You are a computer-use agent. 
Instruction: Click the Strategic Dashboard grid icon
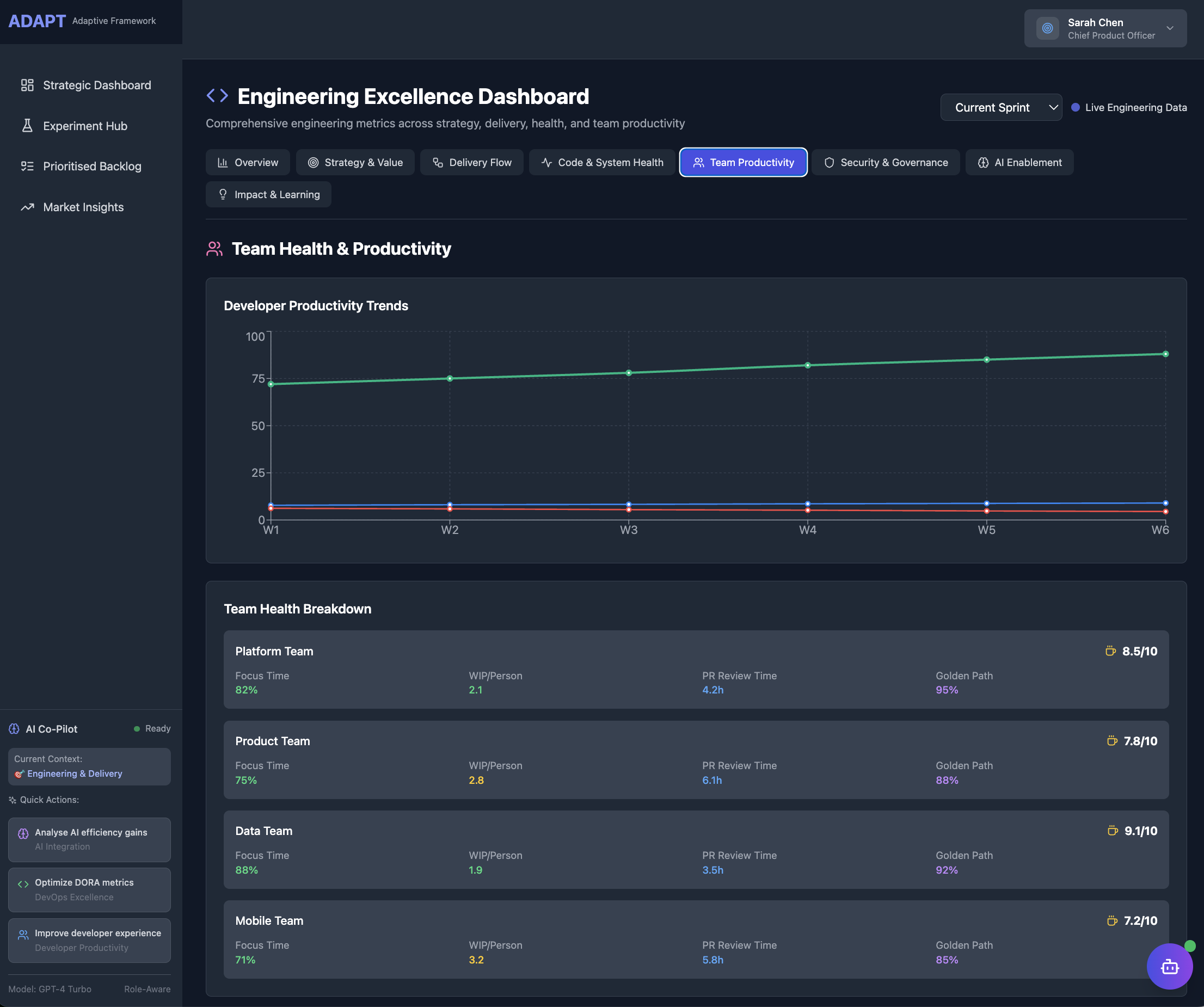(x=27, y=85)
